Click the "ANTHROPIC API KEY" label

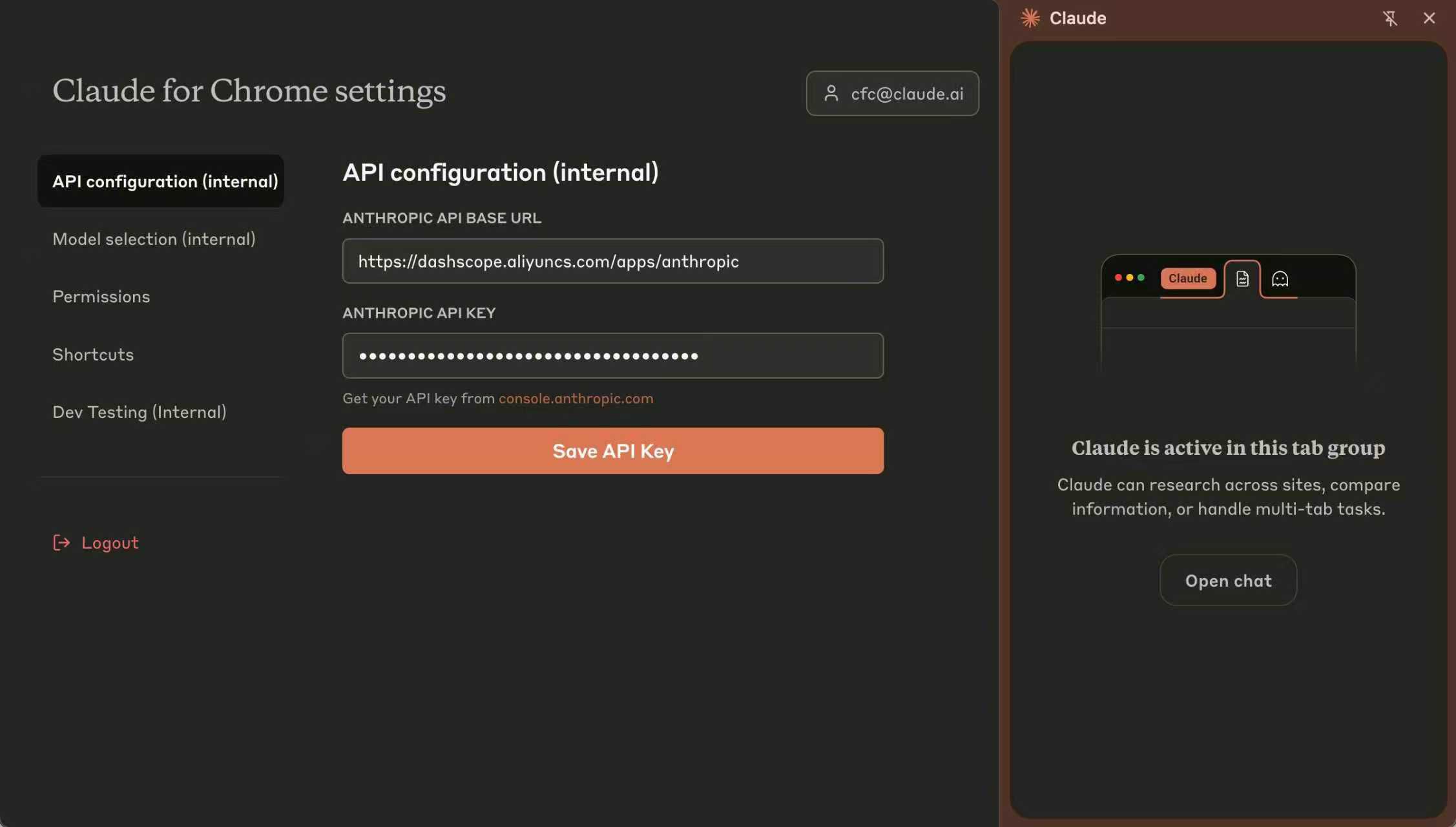coord(419,313)
